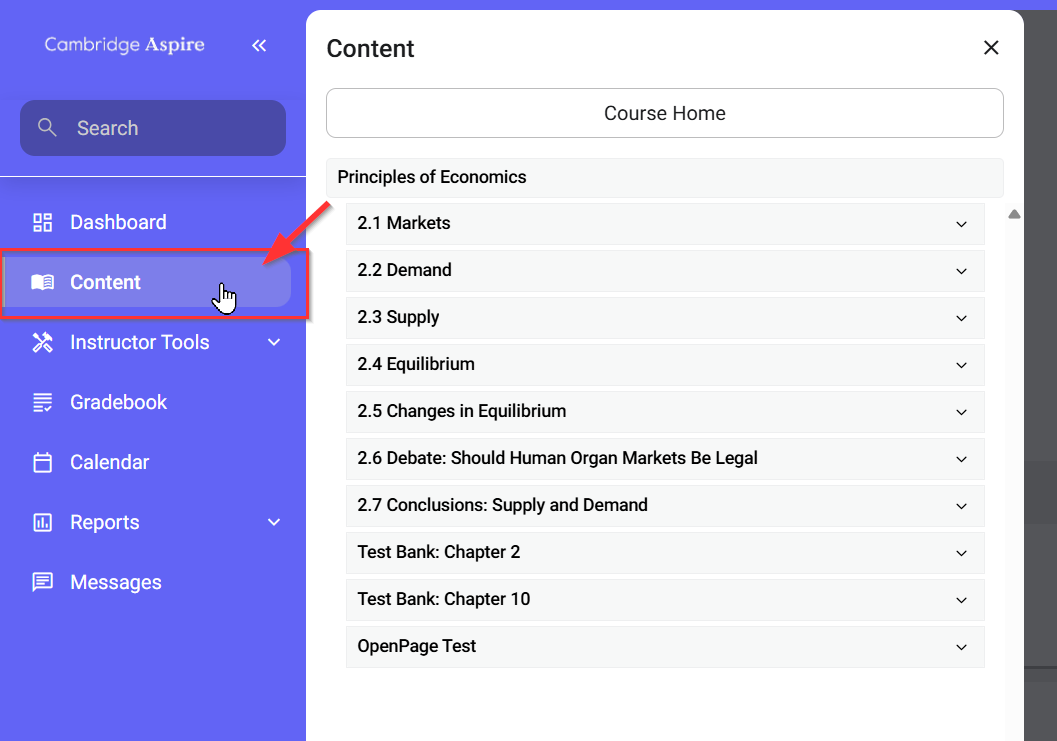The height and width of the screenshot is (741, 1057).
Task: Click the '2.3 Supply' row label
Action: (398, 317)
